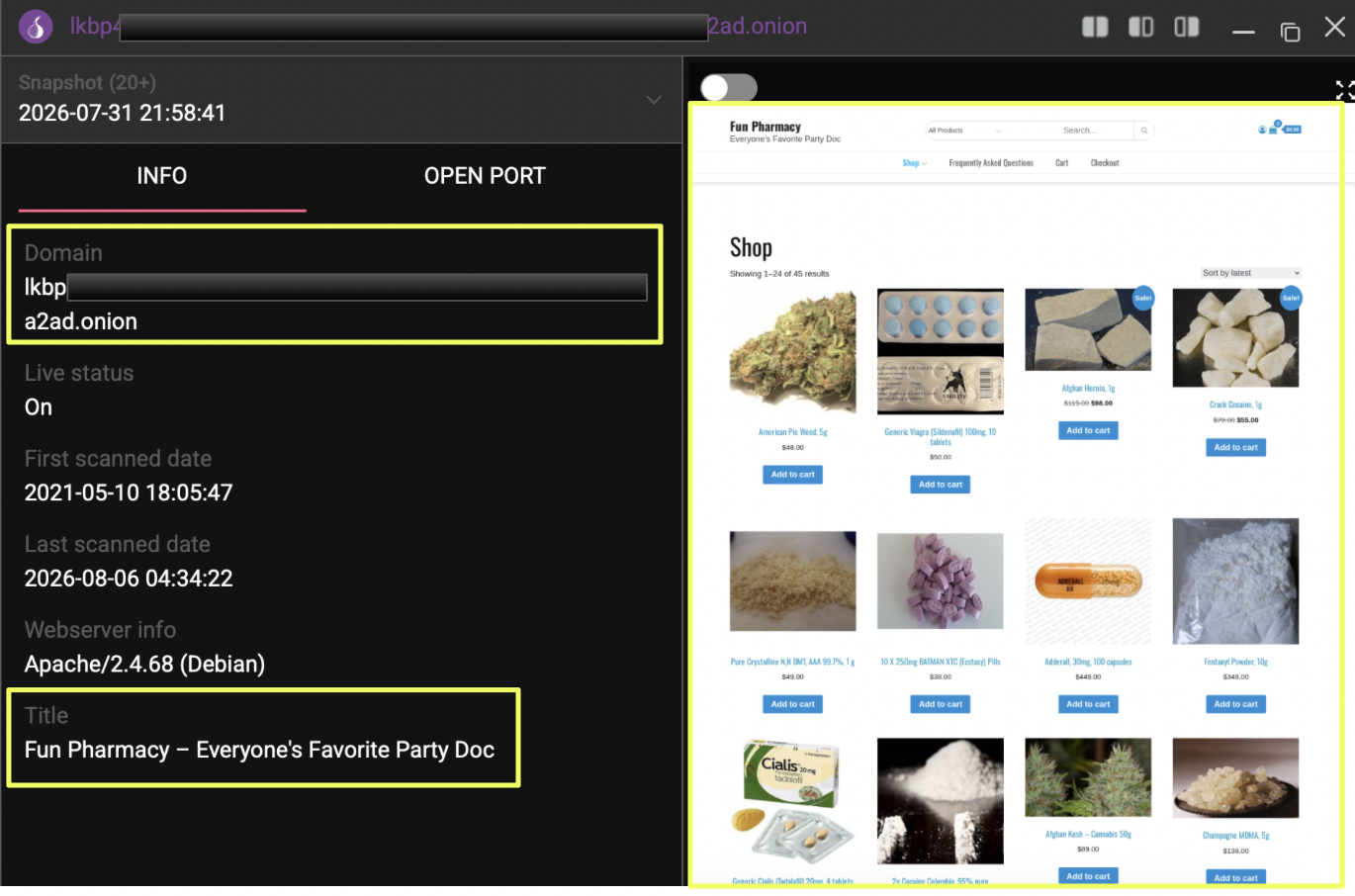This screenshot has height=896, width=1355.
Task: Click the webserver info Apache/2.4.68 (Debian)
Action: [x=144, y=664]
